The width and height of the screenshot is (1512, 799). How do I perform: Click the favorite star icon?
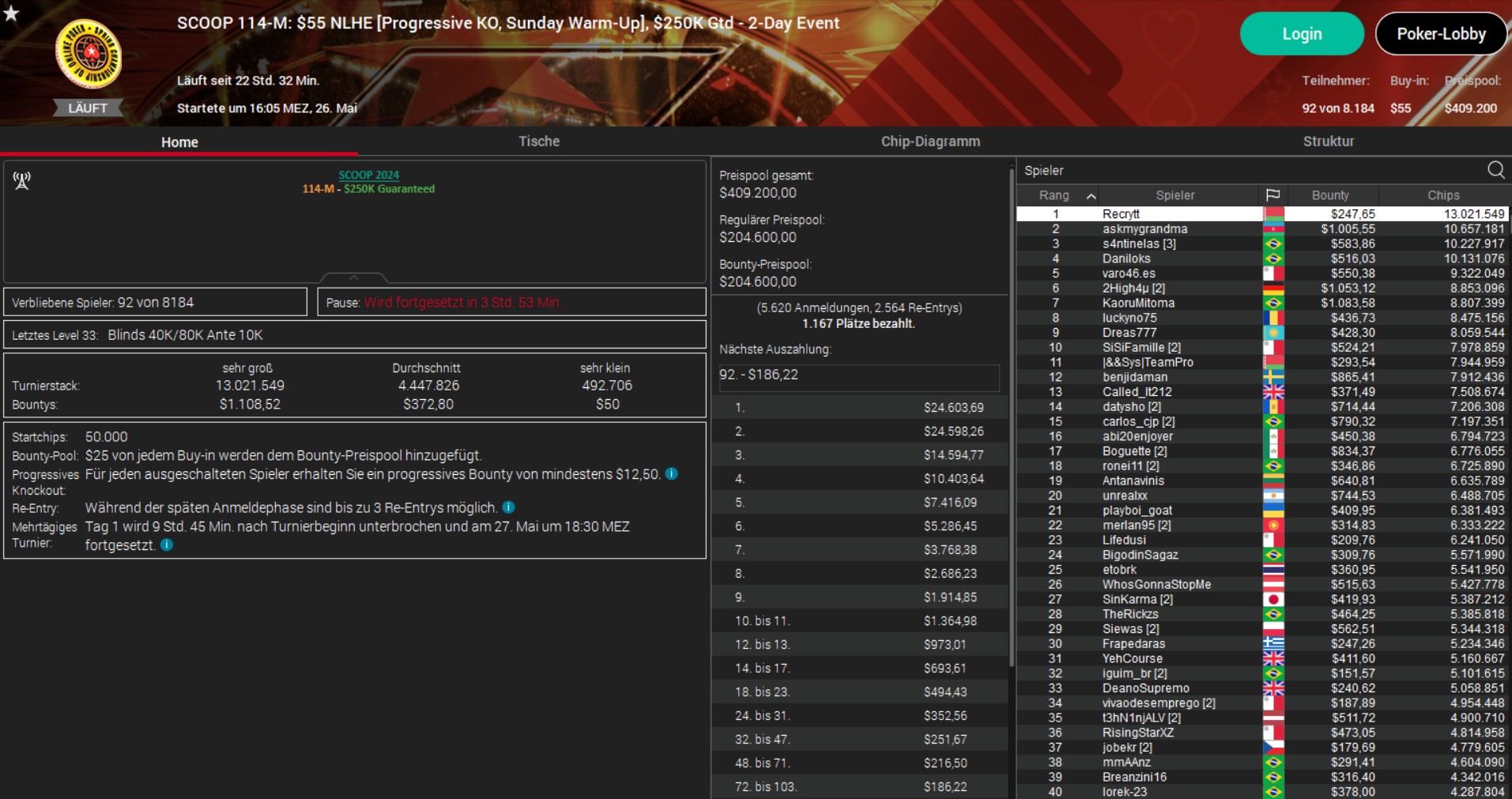pyautogui.click(x=11, y=13)
